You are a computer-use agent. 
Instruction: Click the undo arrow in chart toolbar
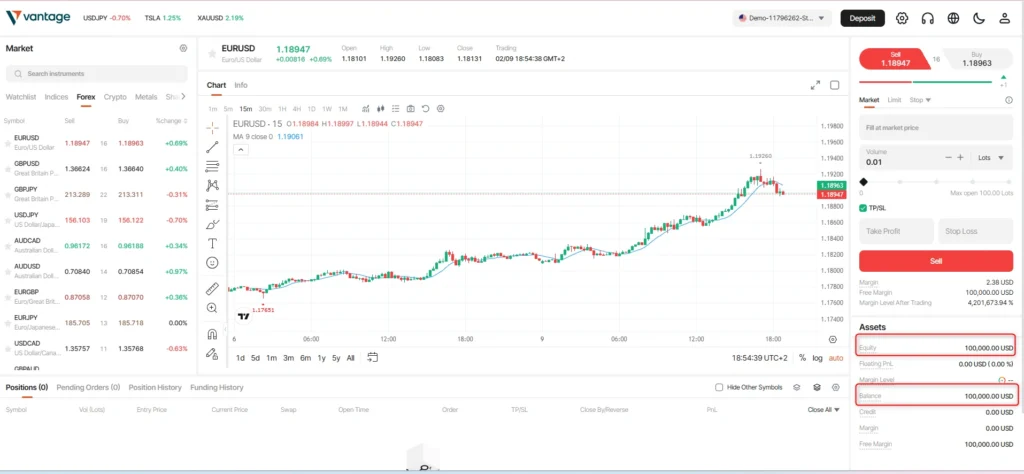(x=426, y=108)
